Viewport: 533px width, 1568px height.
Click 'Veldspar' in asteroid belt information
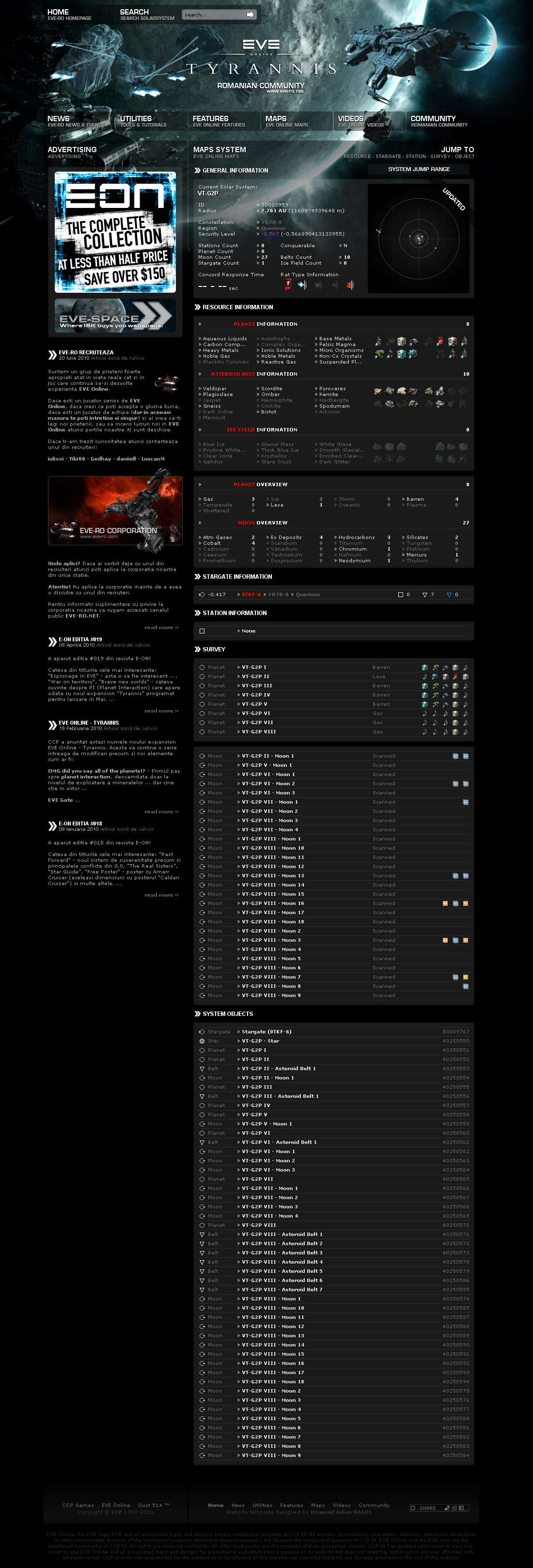tap(214, 388)
